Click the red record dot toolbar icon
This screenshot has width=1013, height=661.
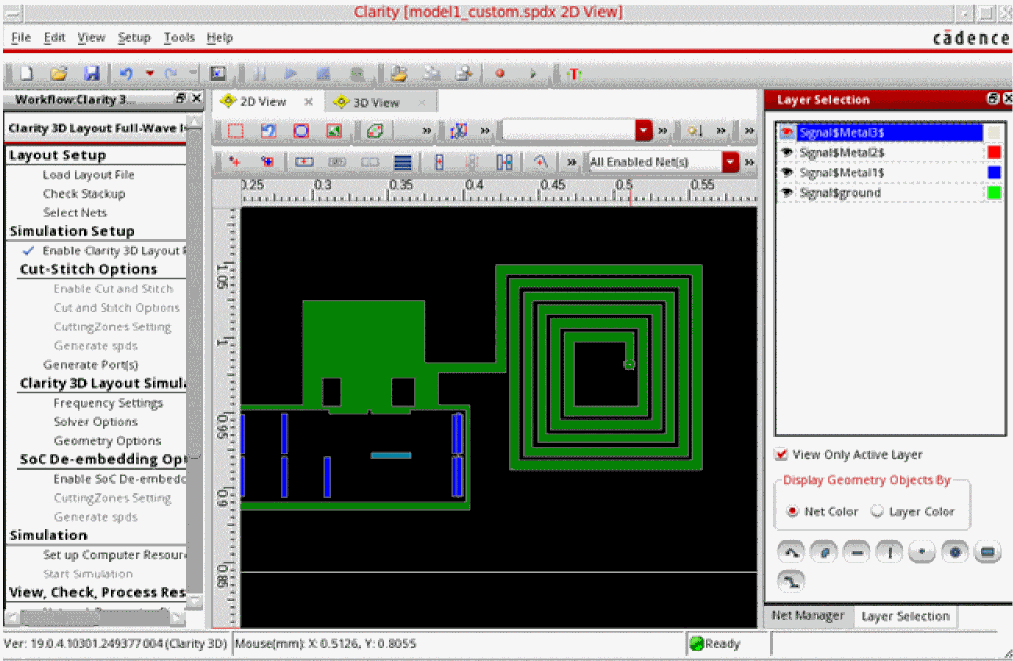(499, 74)
